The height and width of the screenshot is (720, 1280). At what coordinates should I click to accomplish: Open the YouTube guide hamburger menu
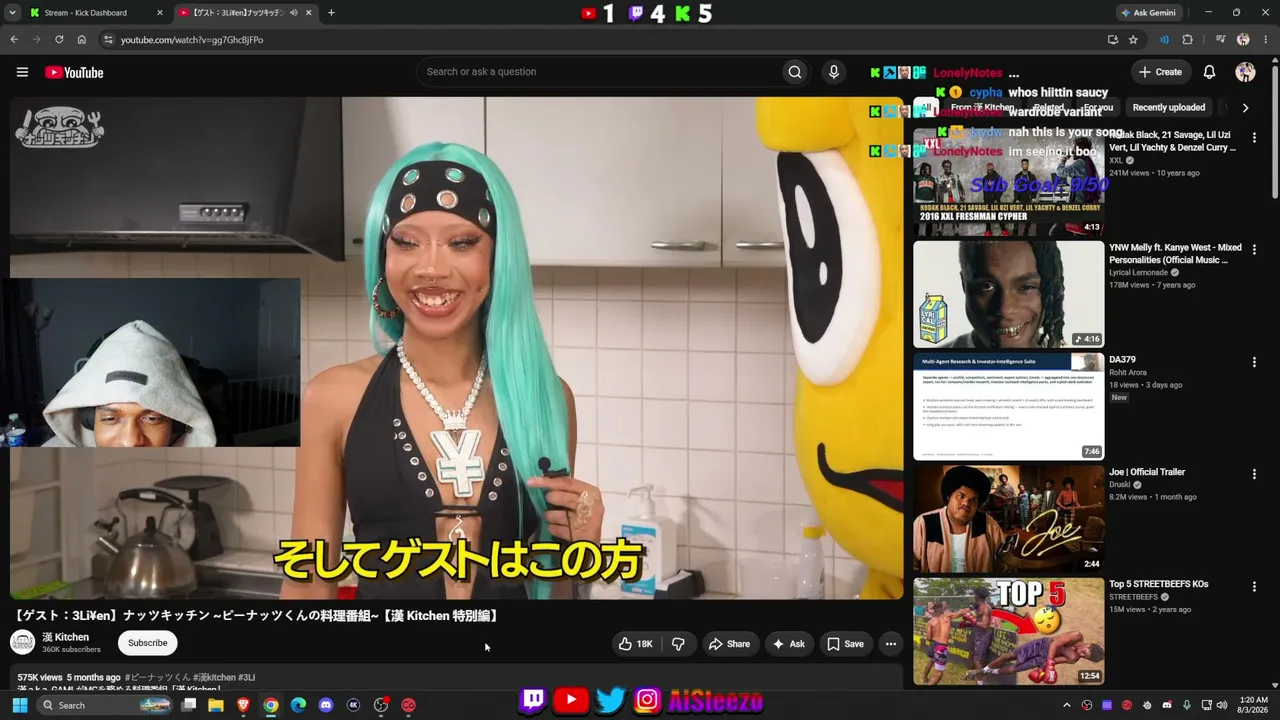pyautogui.click(x=22, y=72)
